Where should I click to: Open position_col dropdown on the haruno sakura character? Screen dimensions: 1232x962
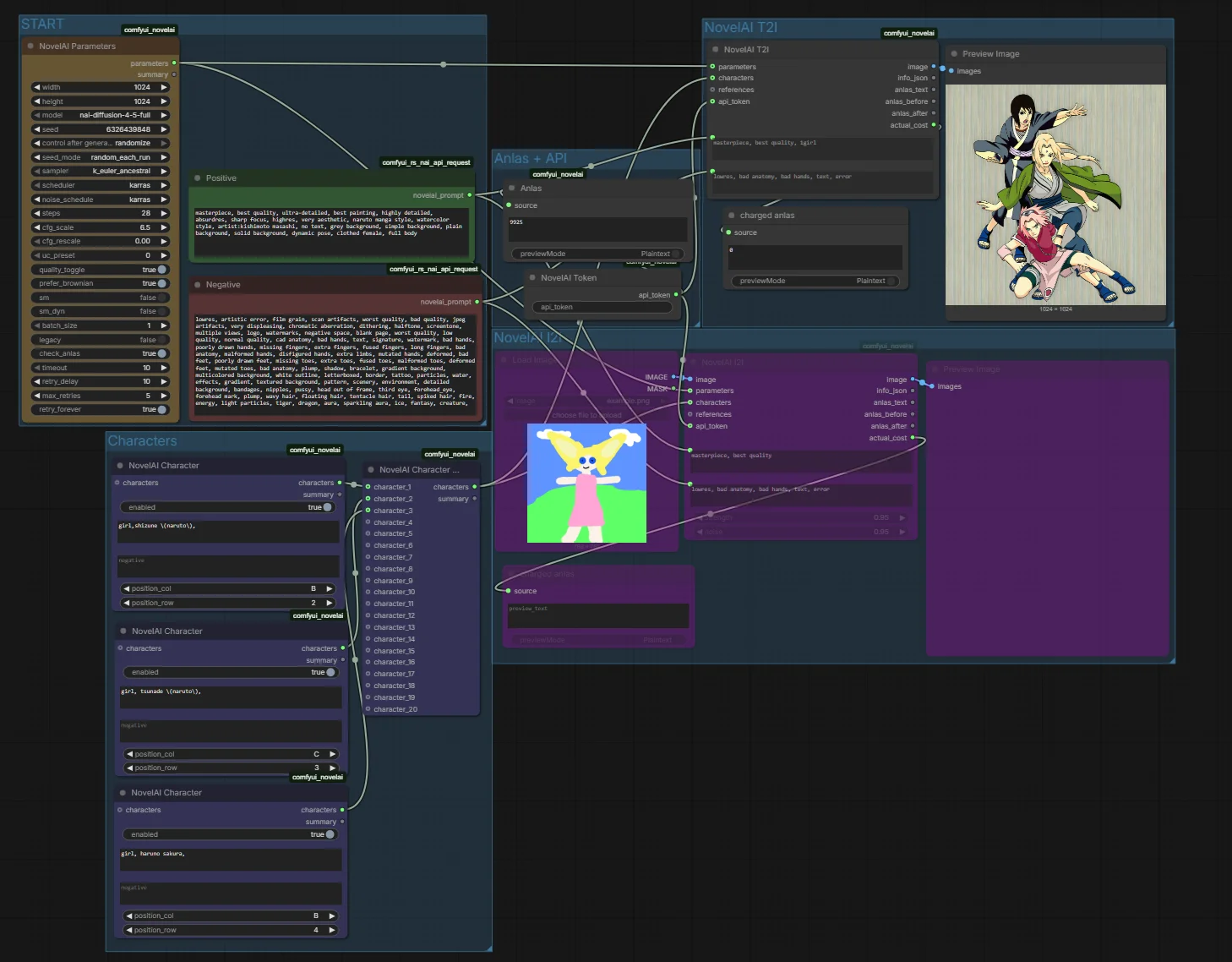[x=232, y=916]
